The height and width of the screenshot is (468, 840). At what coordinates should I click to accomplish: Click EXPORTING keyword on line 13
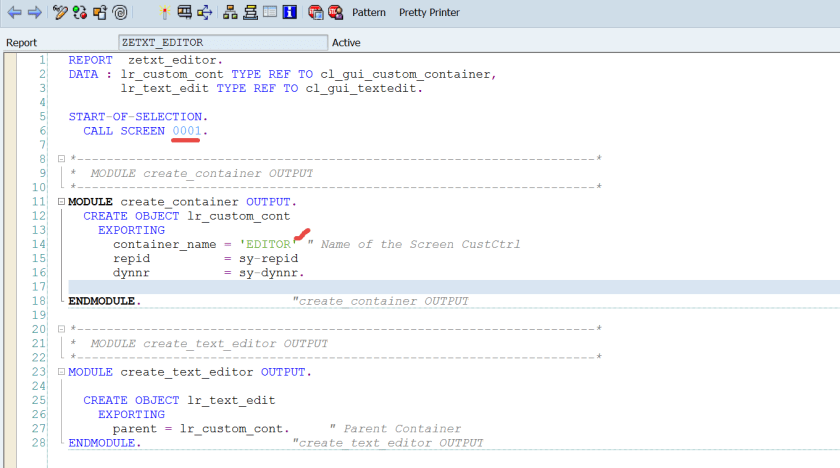click(x=131, y=230)
